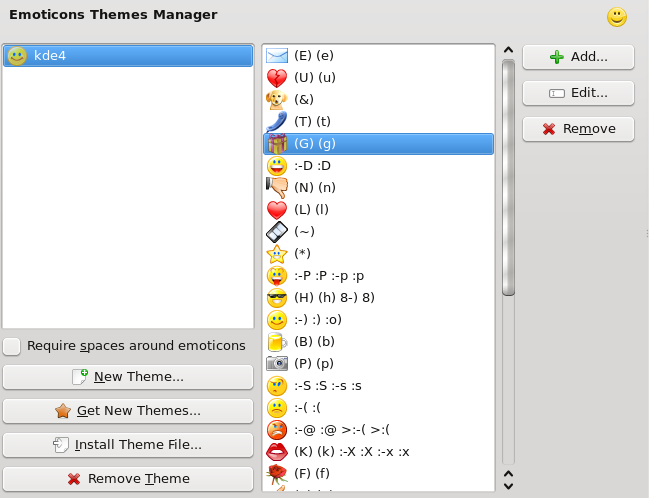The width and height of the screenshot is (649, 498).
Task: Click the dog face emoticon (&)
Action: click(x=277, y=100)
